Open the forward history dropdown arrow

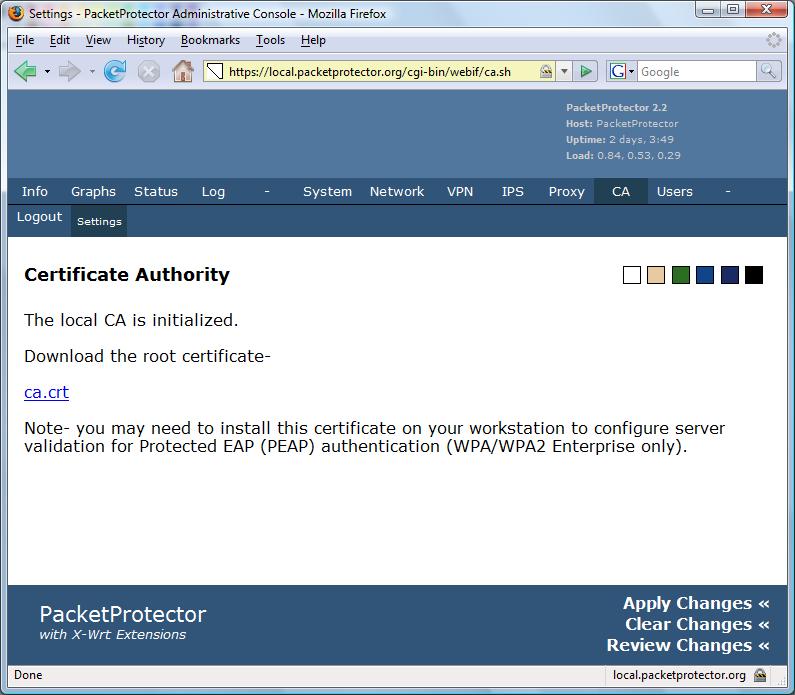[92, 71]
